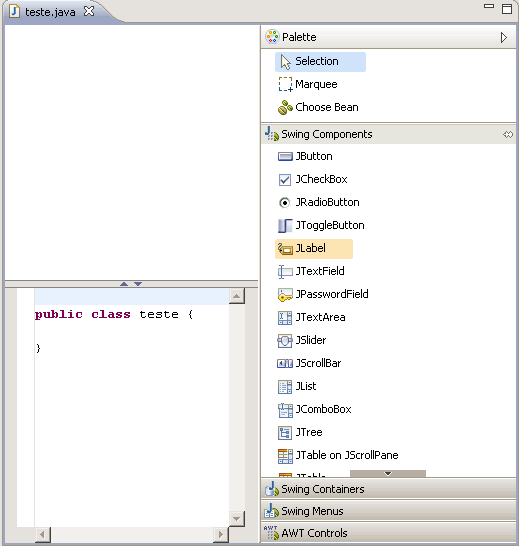The height and width of the screenshot is (546, 519).
Task: Collapse the Palette with the arrow button
Action: (x=504, y=37)
